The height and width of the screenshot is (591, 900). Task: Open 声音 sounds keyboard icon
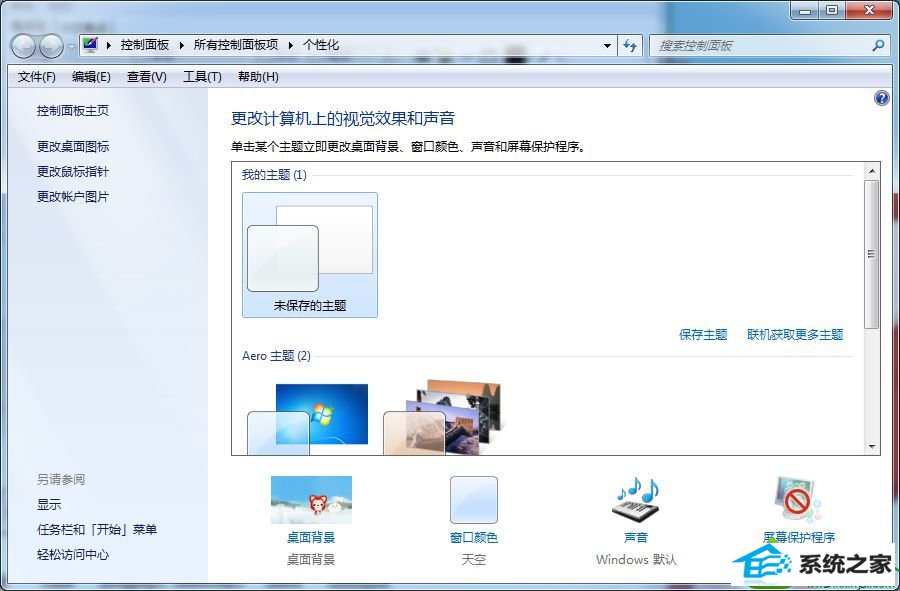636,499
